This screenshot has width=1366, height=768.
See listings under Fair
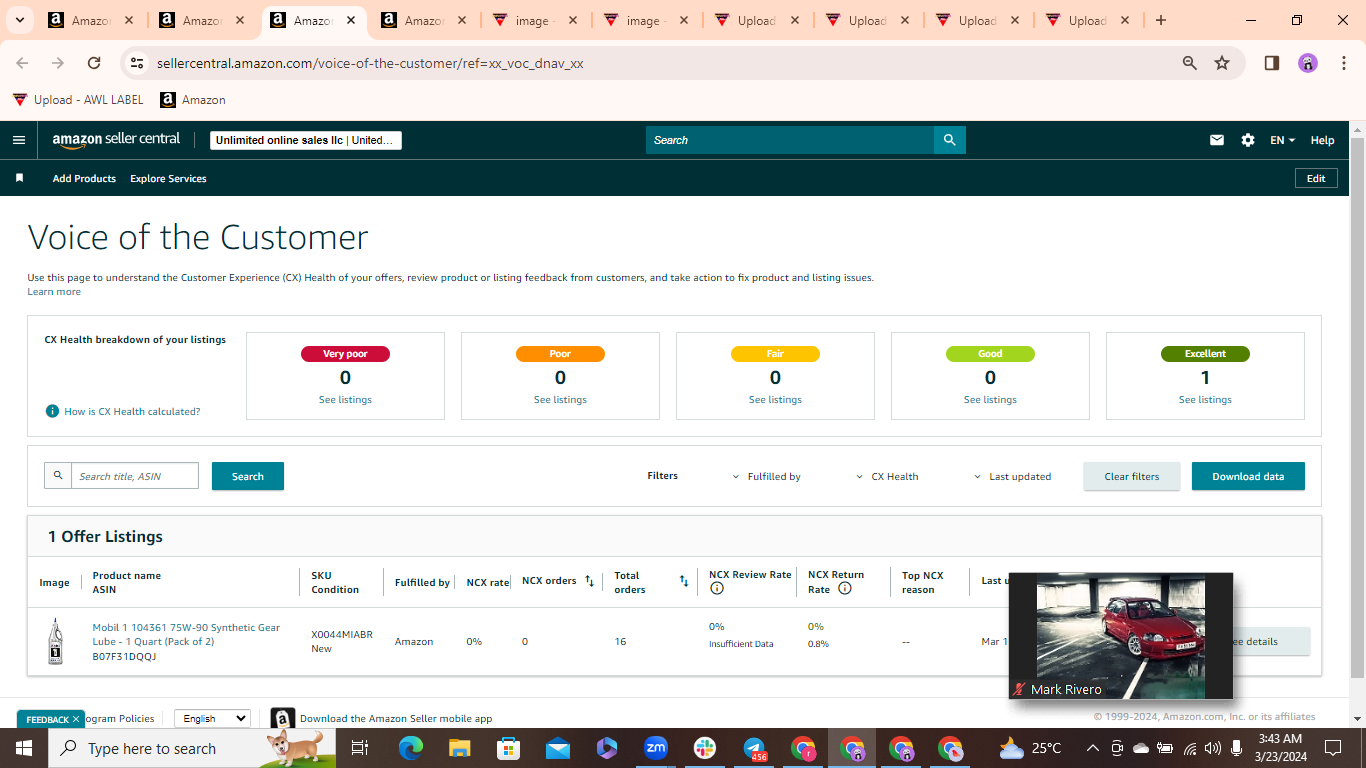(x=775, y=399)
